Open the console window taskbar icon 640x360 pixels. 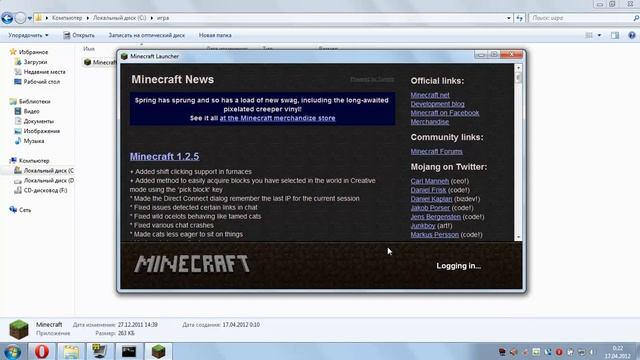point(129,351)
